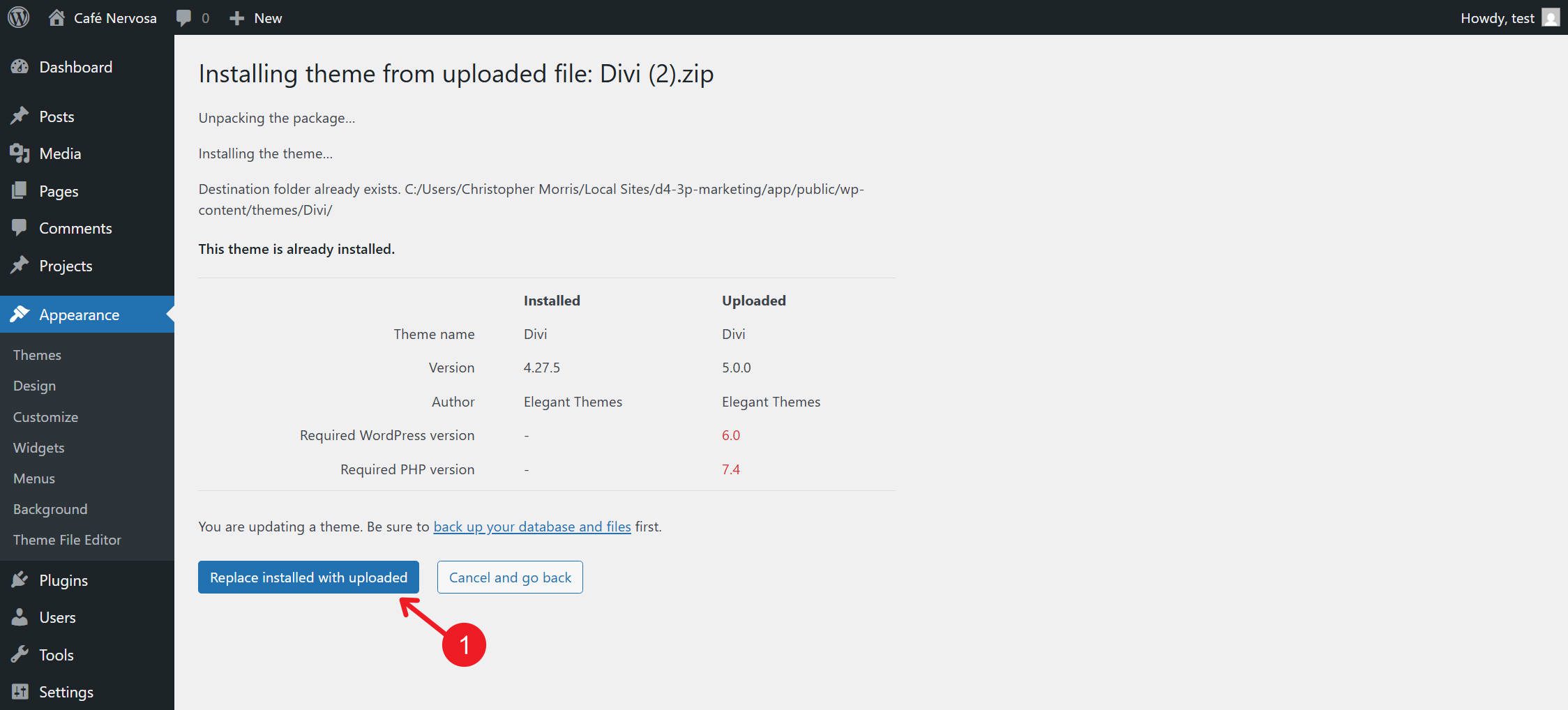Image resolution: width=1568 pixels, height=710 pixels.
Task: Open the Theme File Editor
Action: [67, 539]
